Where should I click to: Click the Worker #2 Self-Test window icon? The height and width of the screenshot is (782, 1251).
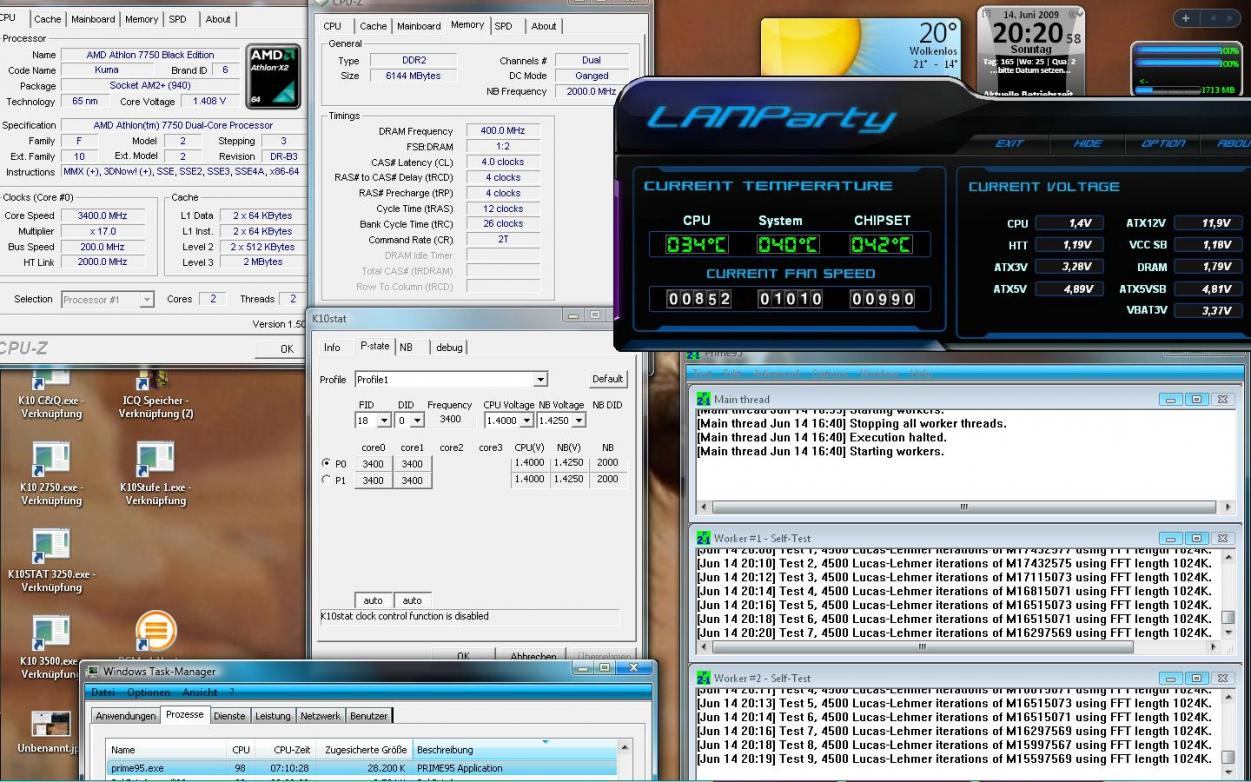tap(703, 678)
